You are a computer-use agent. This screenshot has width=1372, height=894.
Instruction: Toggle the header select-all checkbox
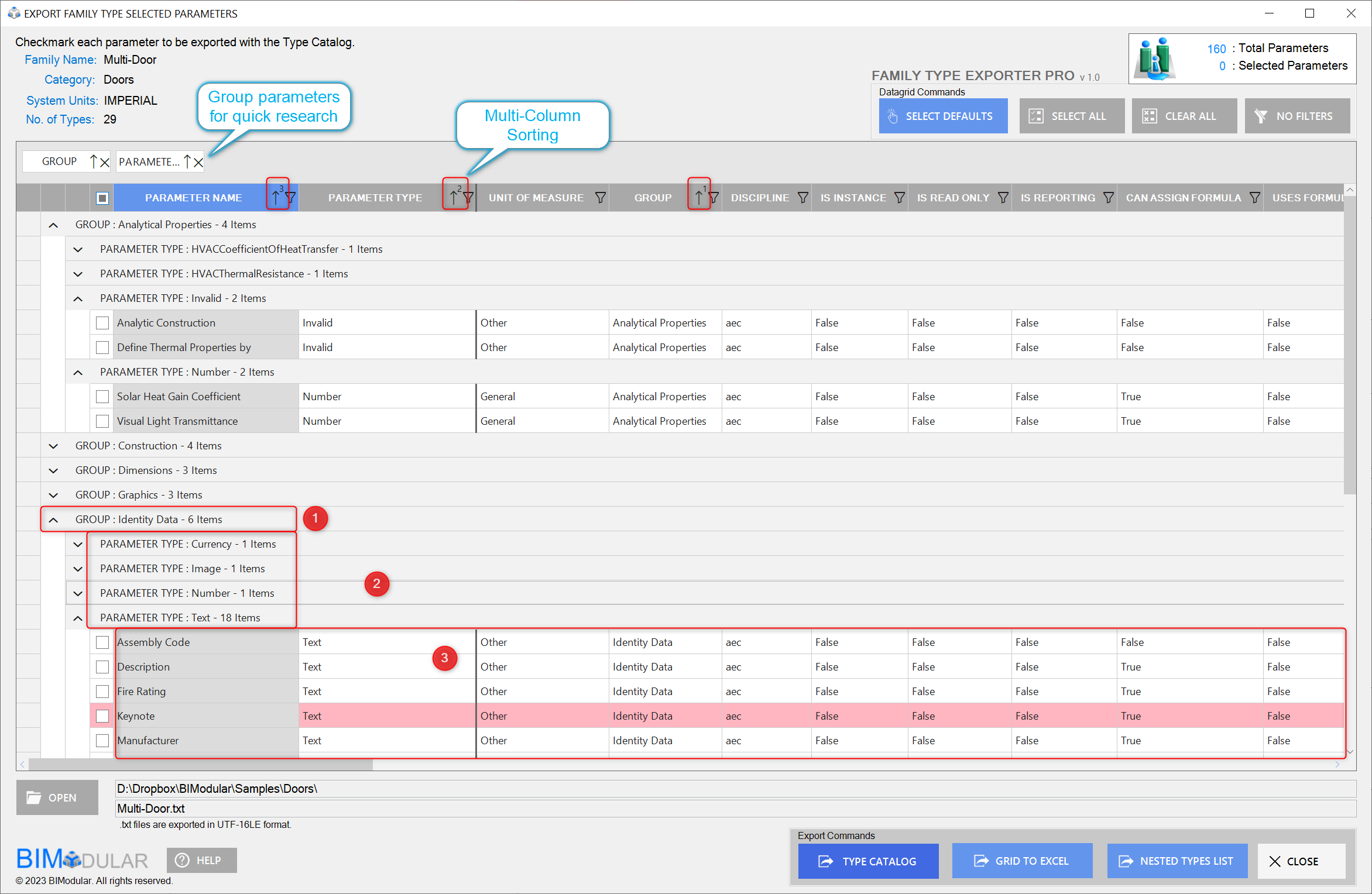(x=102, y=198)
